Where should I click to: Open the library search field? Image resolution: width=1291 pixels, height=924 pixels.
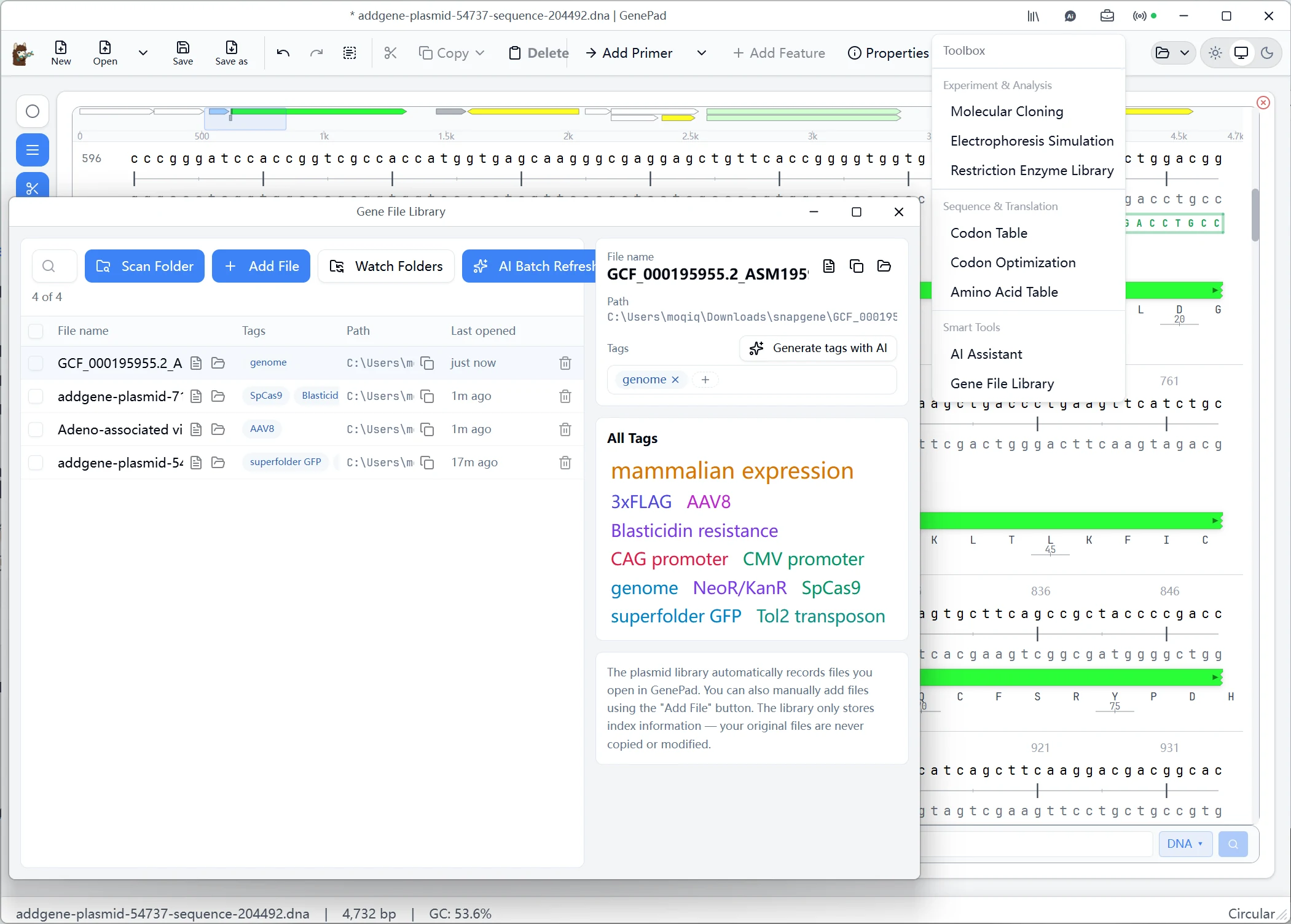point(54,266)
